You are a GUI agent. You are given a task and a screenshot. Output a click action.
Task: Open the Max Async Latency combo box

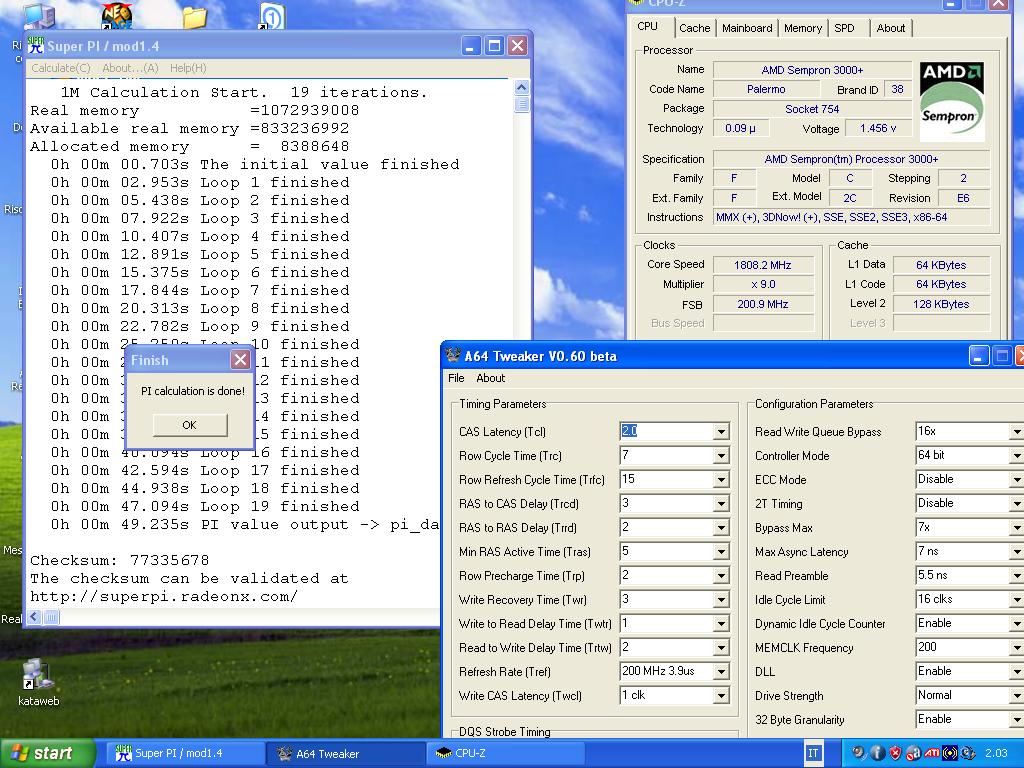click(969, 551)
